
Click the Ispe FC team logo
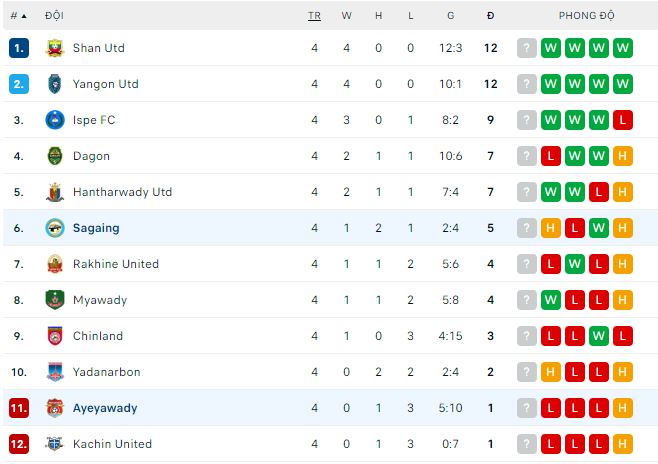click(55, 120)
